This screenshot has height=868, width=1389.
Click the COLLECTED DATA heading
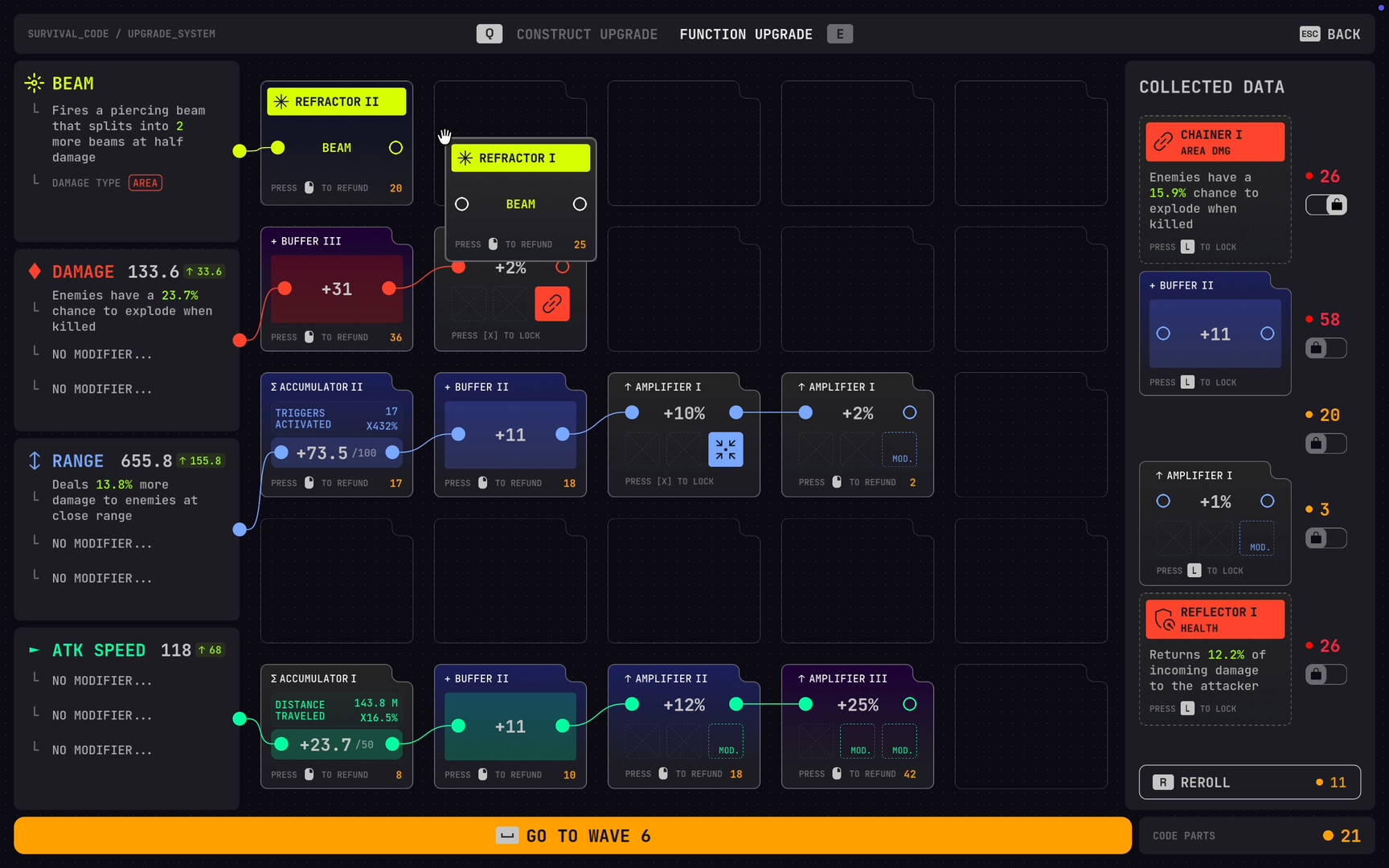coord(1211,87)
